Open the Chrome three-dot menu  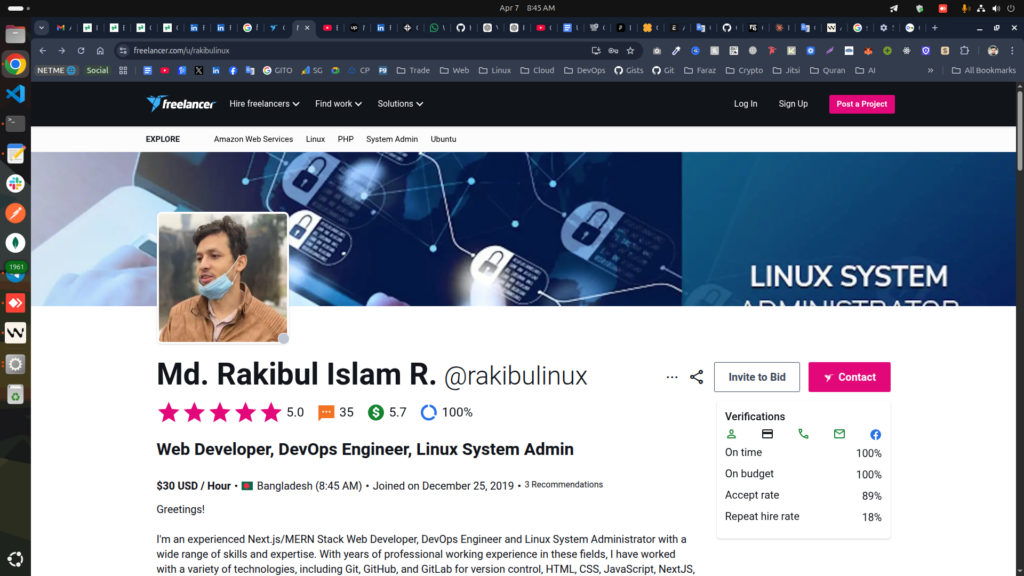pyautogui.click(x=1012, y=50)
